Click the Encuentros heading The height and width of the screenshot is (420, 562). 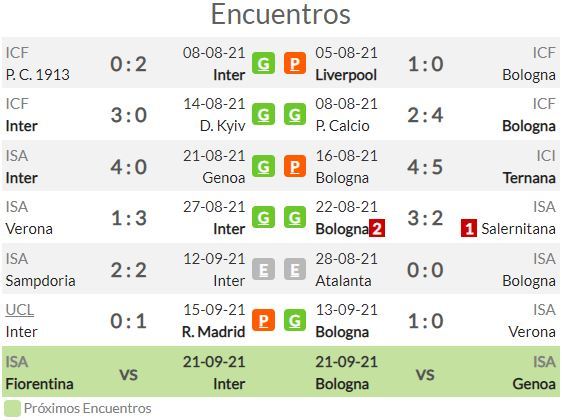point(281,14)
